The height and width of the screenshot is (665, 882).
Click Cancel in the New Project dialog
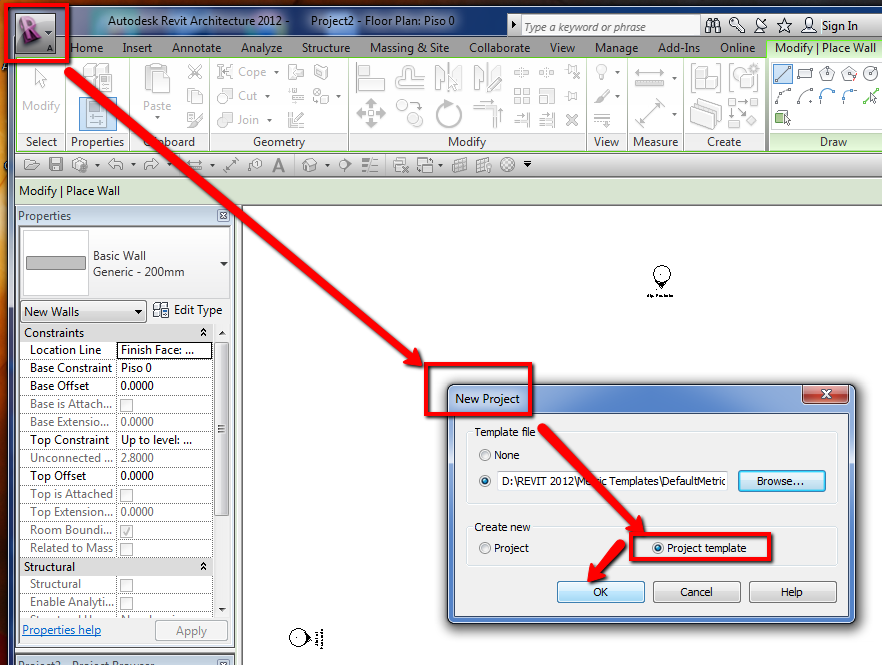(x=696, y=592)
